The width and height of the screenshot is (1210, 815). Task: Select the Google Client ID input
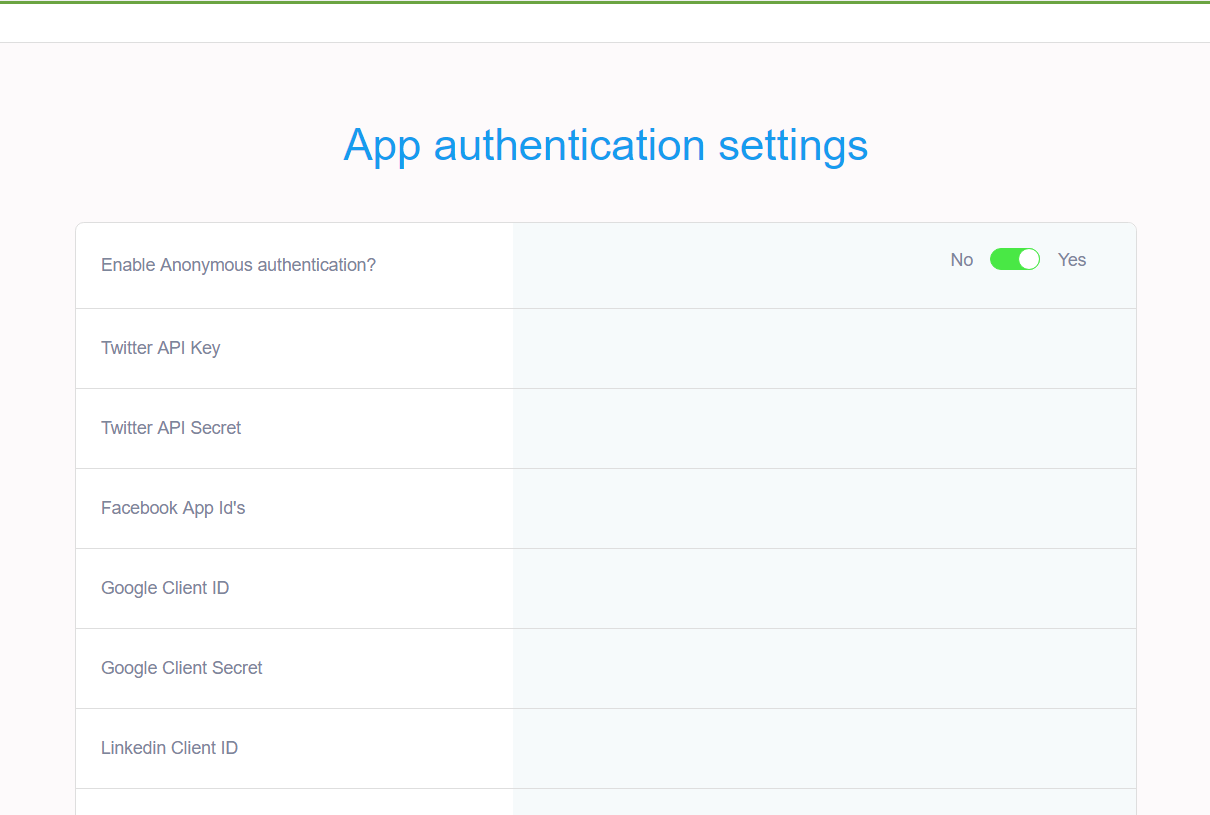point(824,589)
